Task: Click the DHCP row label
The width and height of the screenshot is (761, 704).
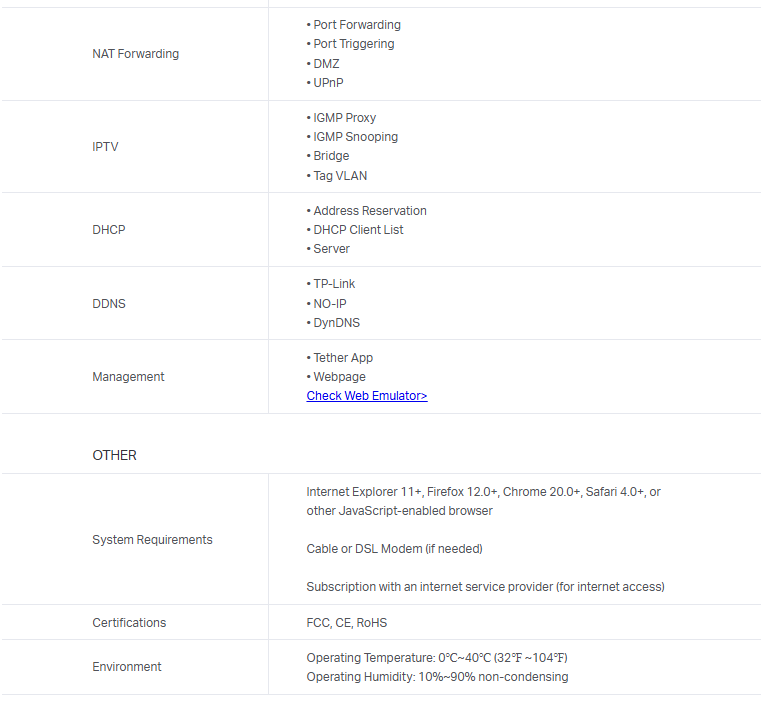Action: (109, 230)
